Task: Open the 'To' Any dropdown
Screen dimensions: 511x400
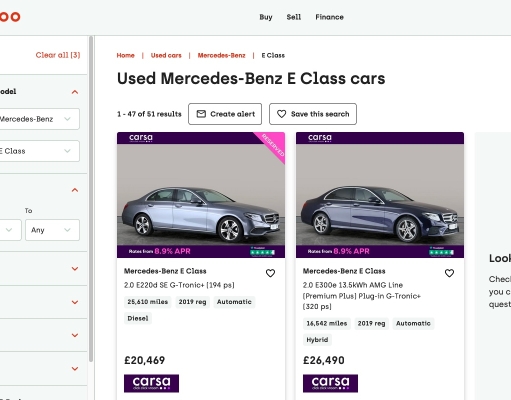Action: [x=52, y=230]
